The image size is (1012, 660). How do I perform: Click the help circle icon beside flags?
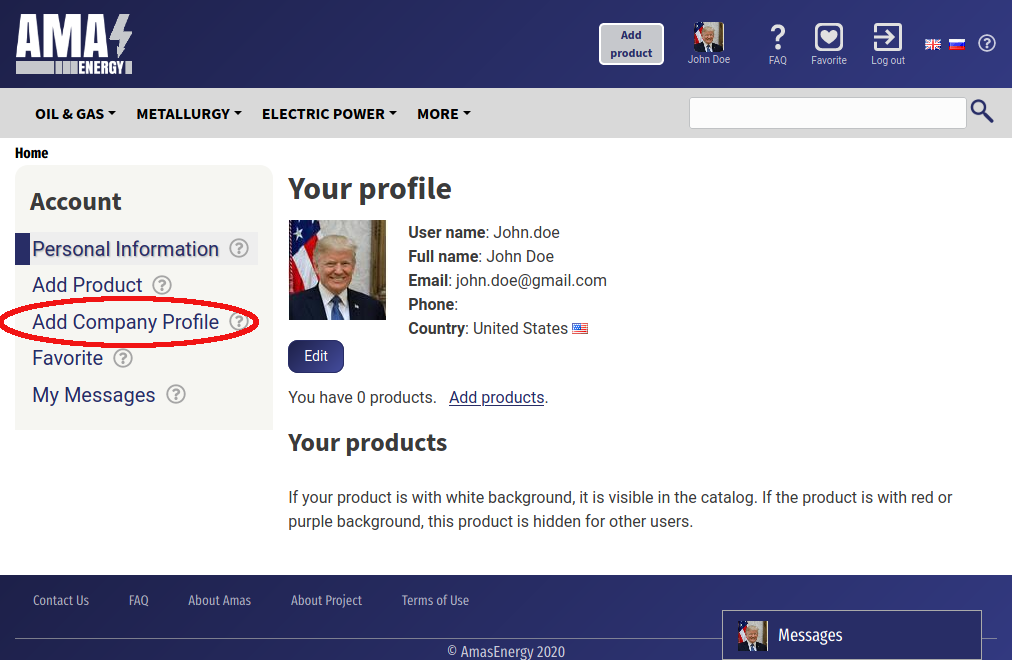(x=987, y=43)
